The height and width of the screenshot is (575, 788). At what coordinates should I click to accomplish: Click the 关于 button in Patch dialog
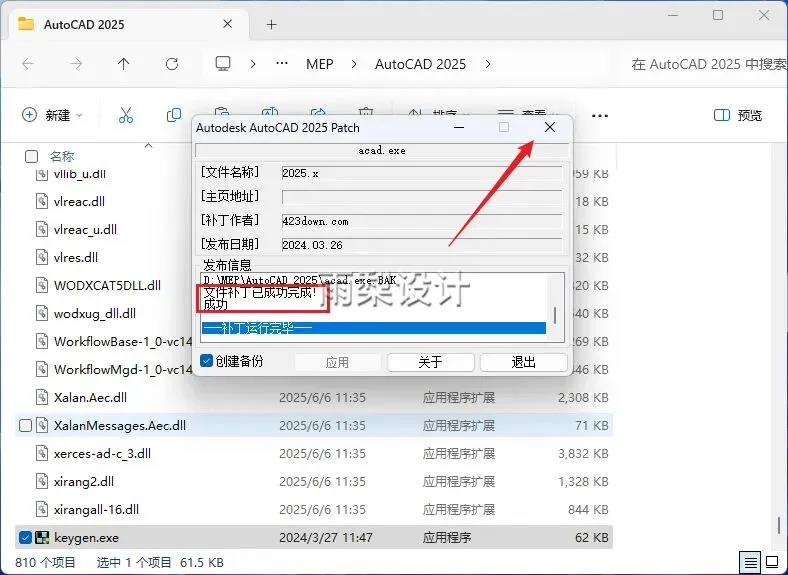pyautogui.click(x=430, y=362)
